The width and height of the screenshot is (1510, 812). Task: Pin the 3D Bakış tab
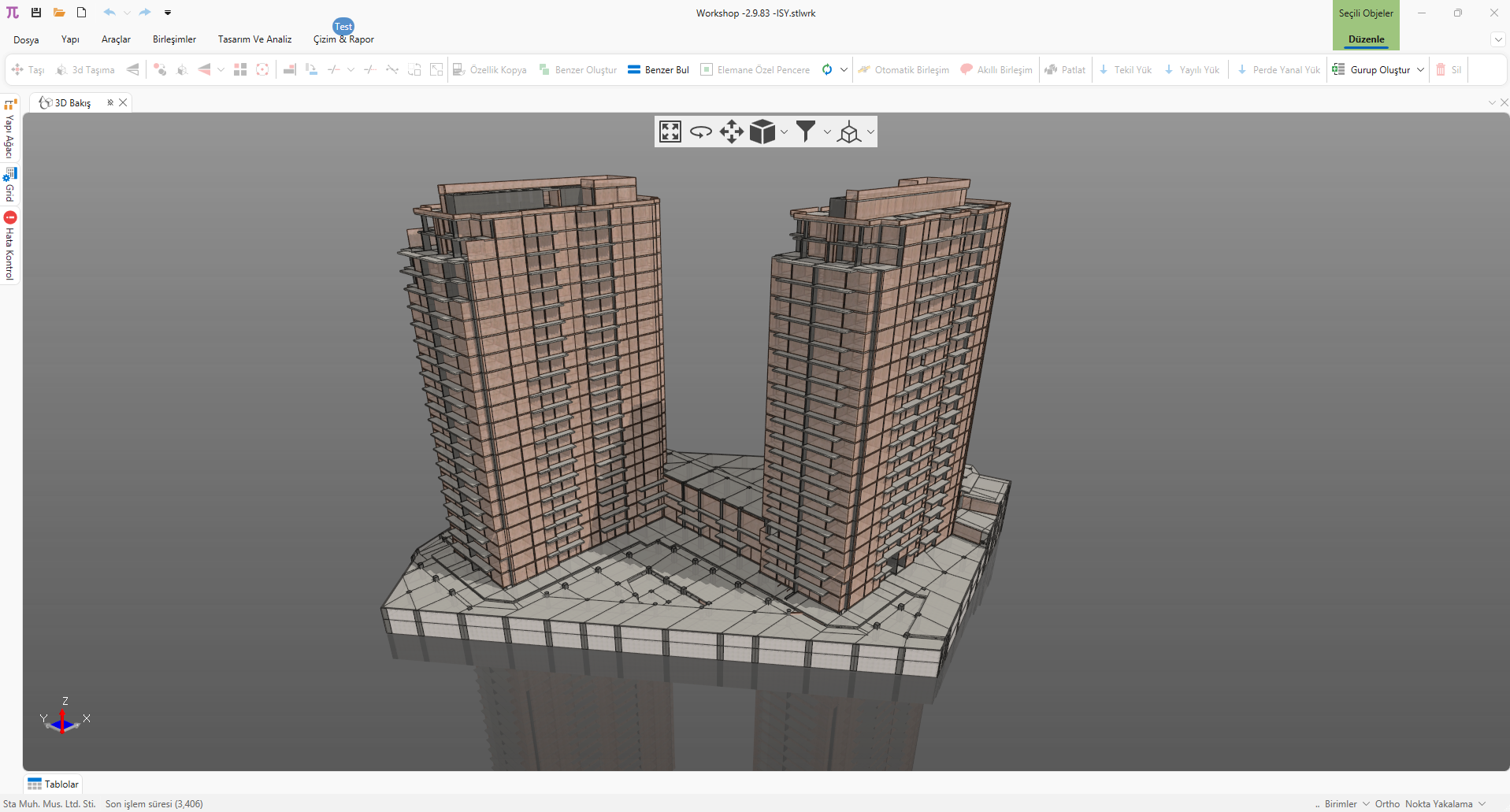click(x=110, y=102)
